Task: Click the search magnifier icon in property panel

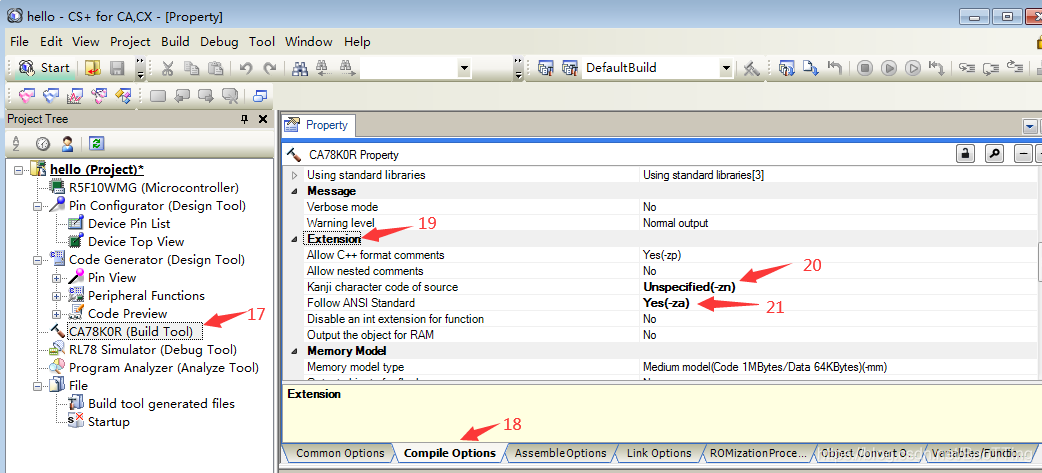Action: (994, 154)
